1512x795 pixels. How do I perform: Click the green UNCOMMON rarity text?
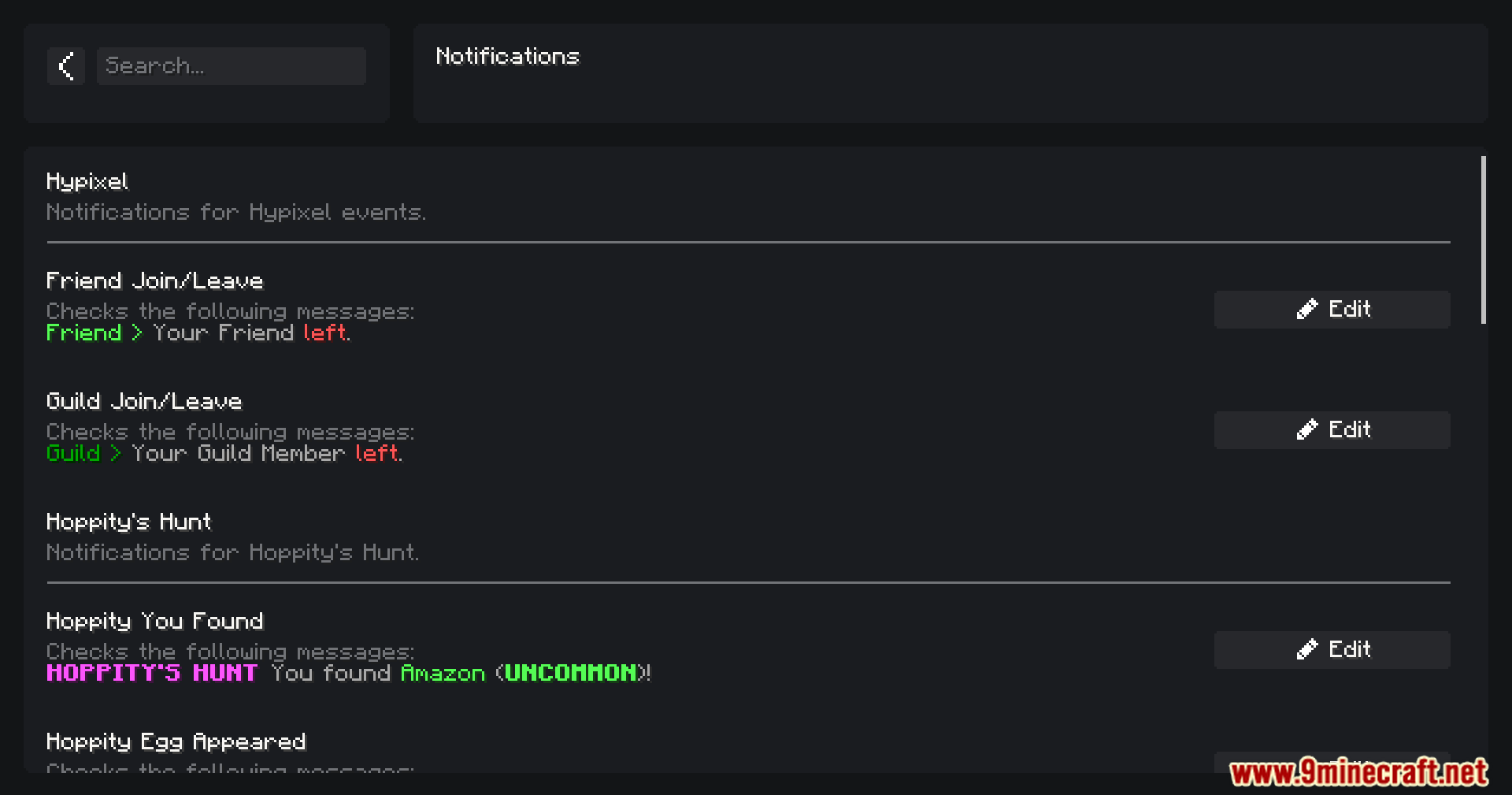coord(570,674)
